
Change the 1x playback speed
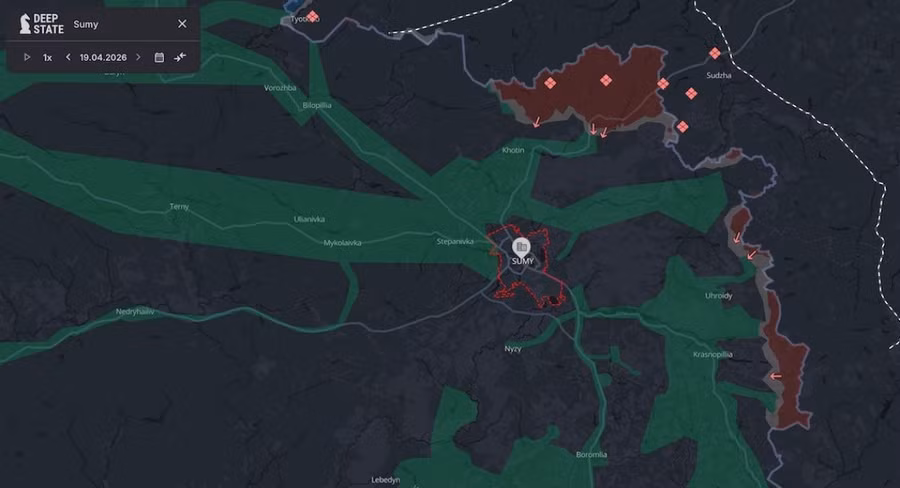click(47, 57)
